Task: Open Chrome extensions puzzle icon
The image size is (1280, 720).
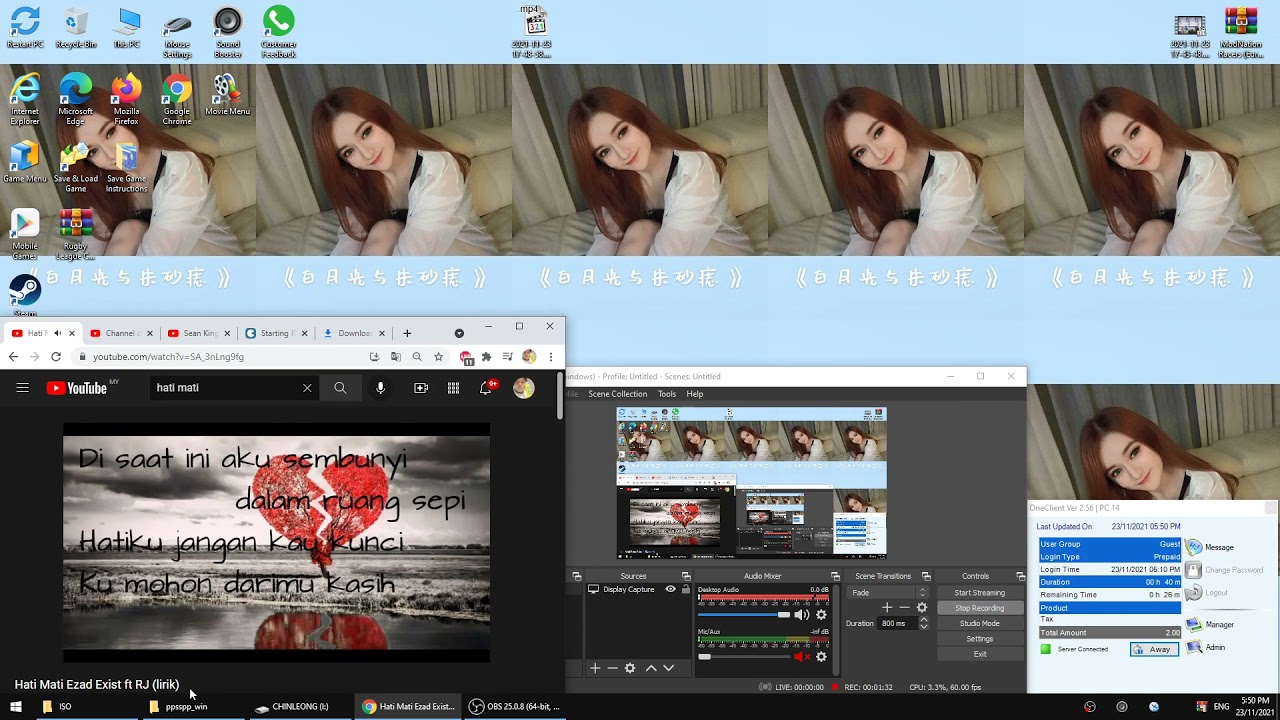Action: click(x=487, y=357)
